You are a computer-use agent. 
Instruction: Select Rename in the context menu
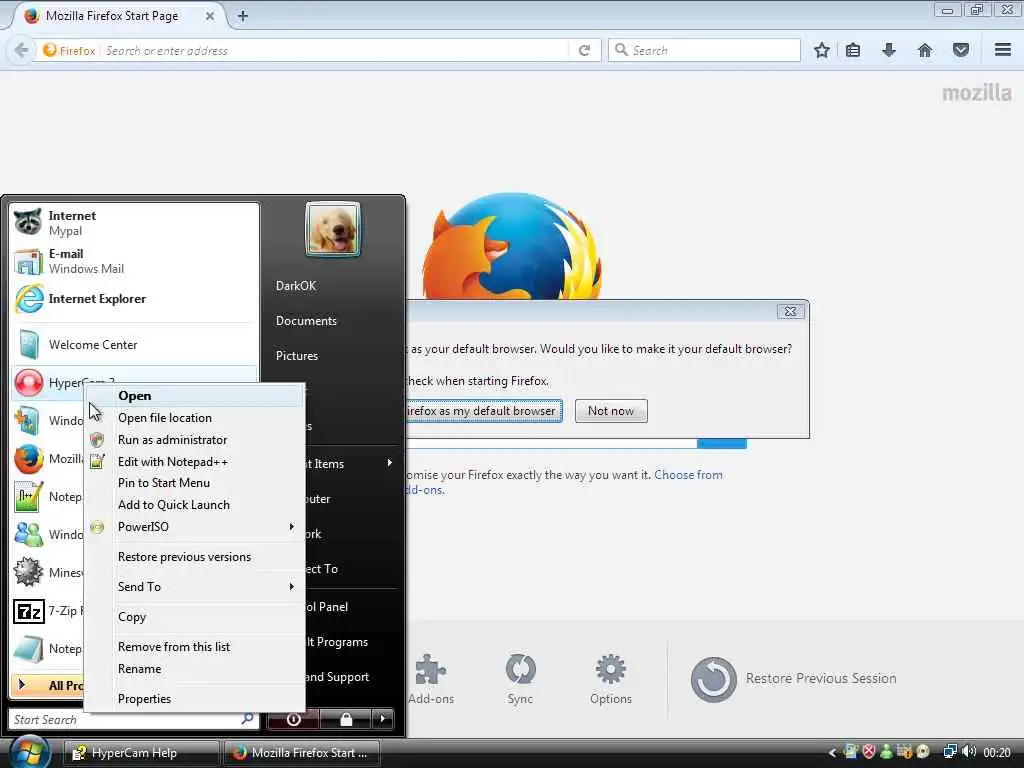click(195, 669)
